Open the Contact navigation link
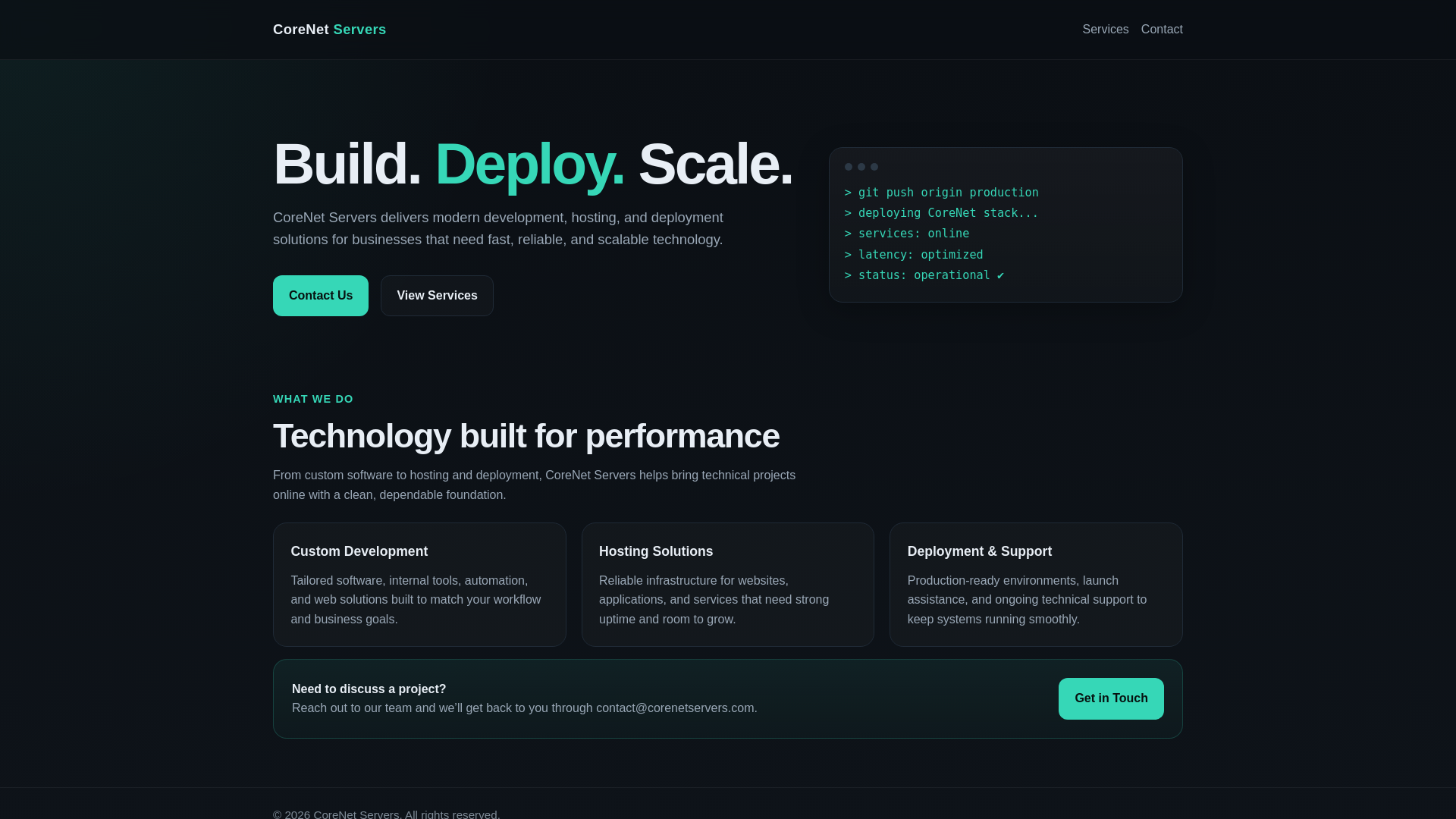This screenshot has width=1456, height=819. pos(1162,30)
